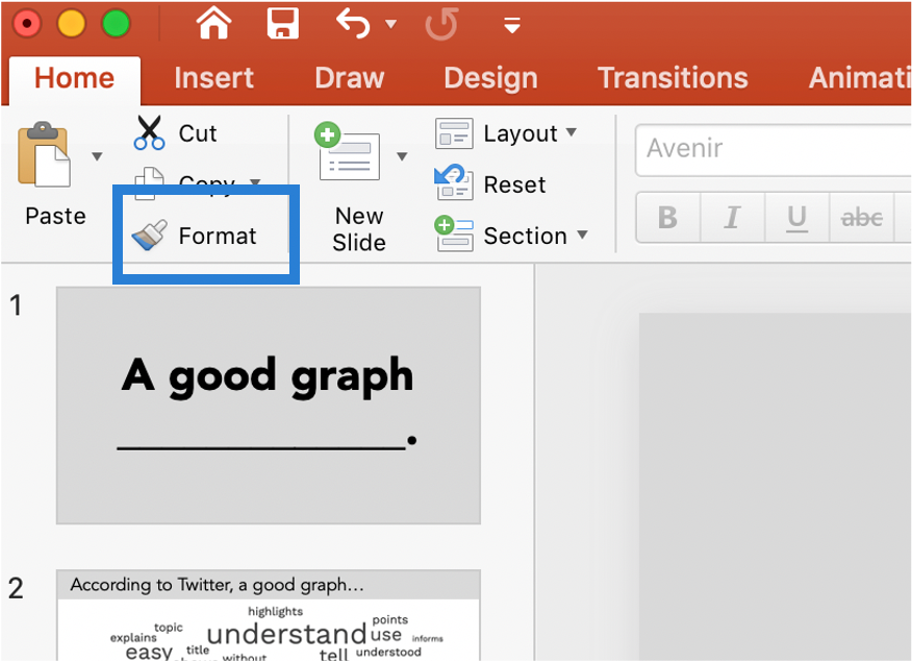Switch to the Insert tab

coord(214,78)
